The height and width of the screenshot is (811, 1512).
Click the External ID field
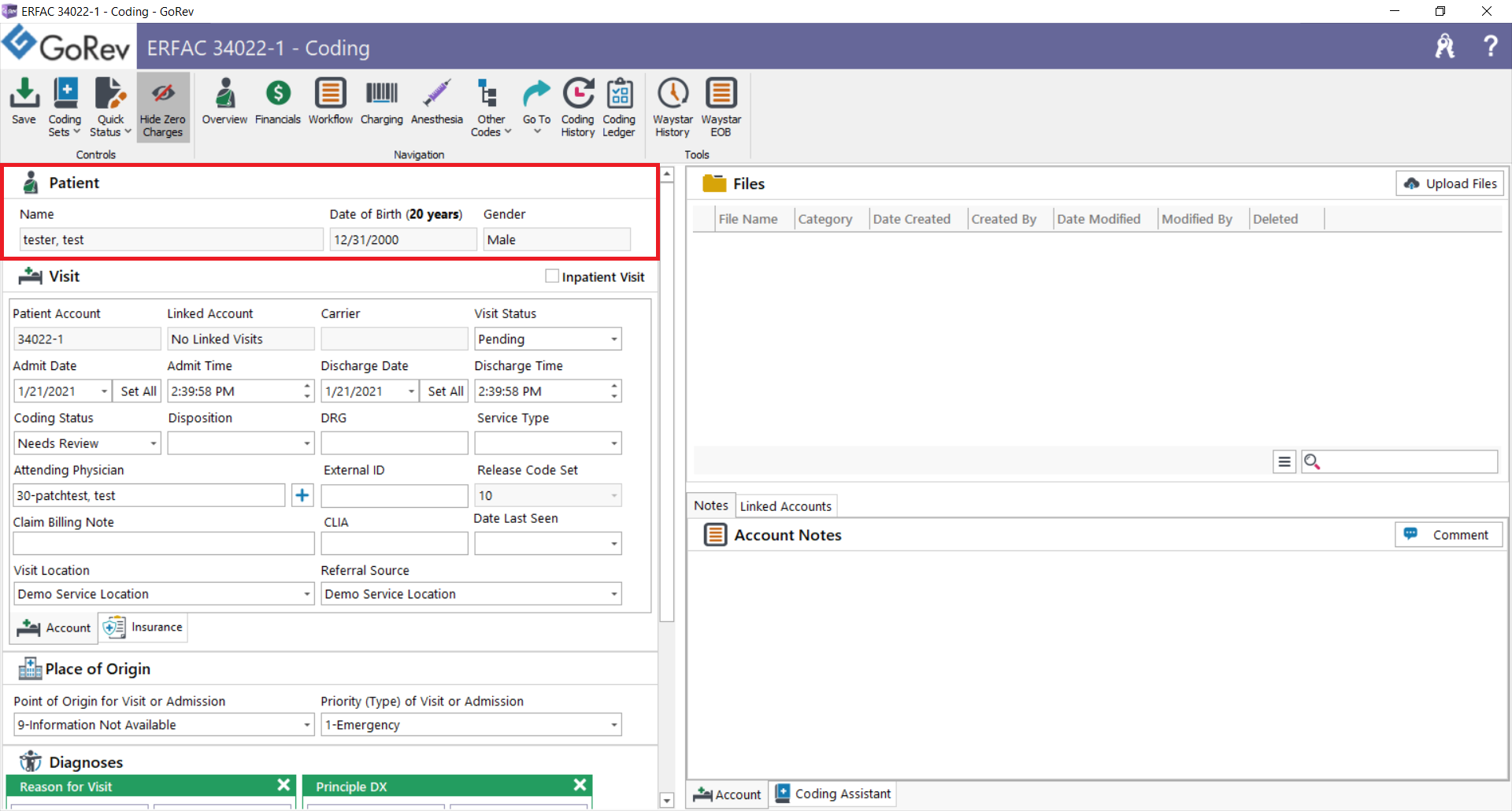coord(395,495)
